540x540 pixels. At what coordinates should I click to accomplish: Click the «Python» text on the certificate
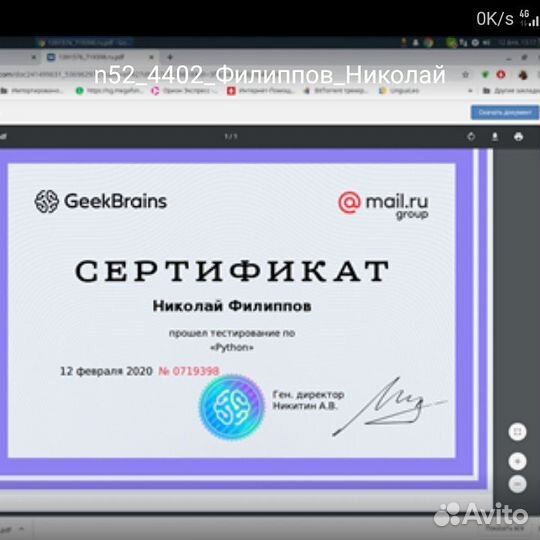click(x=232, y=347)
